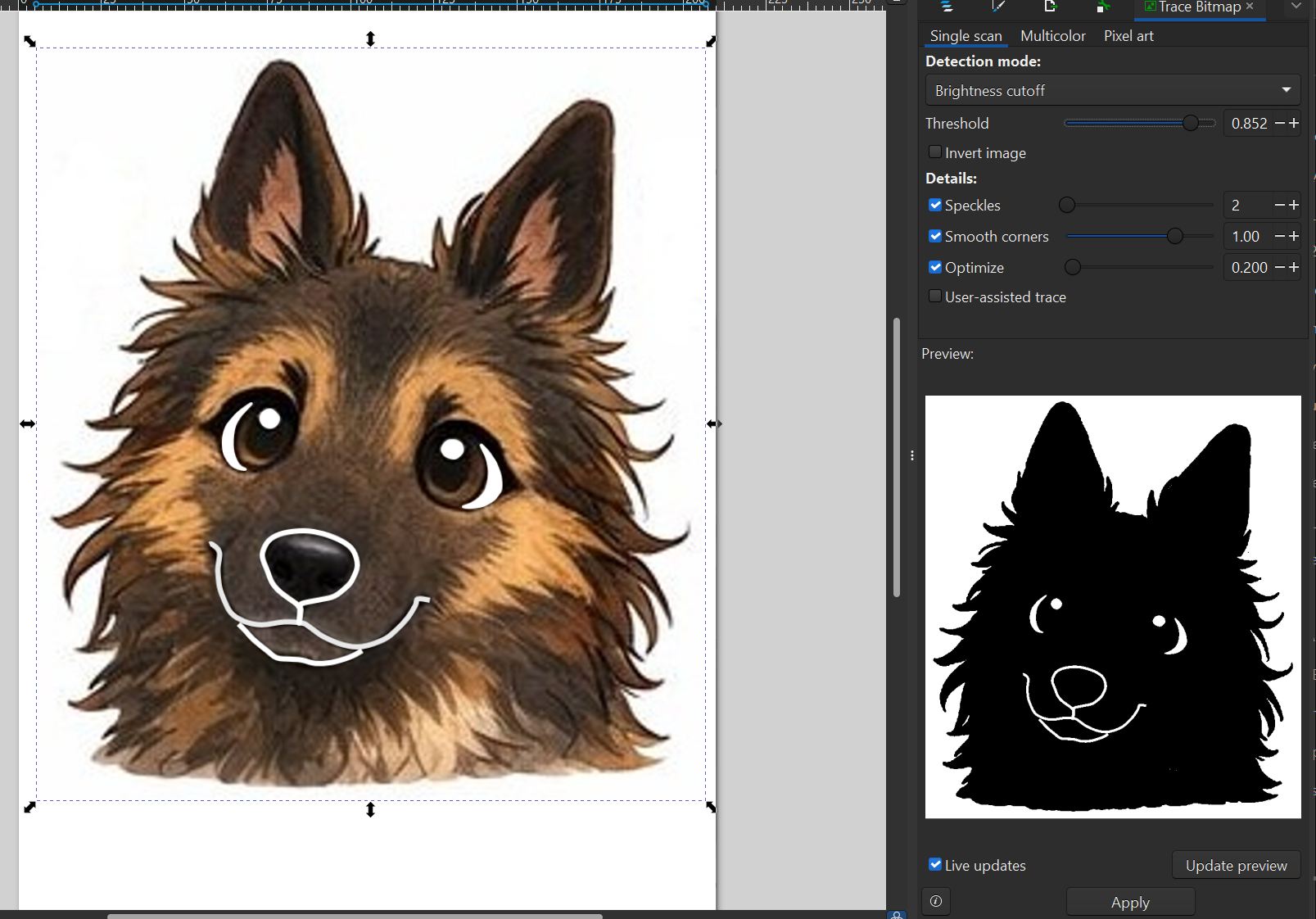Click the Smooth corners slider handle
Viewport: 1316px width, 919px height.
click(1175, 236)
